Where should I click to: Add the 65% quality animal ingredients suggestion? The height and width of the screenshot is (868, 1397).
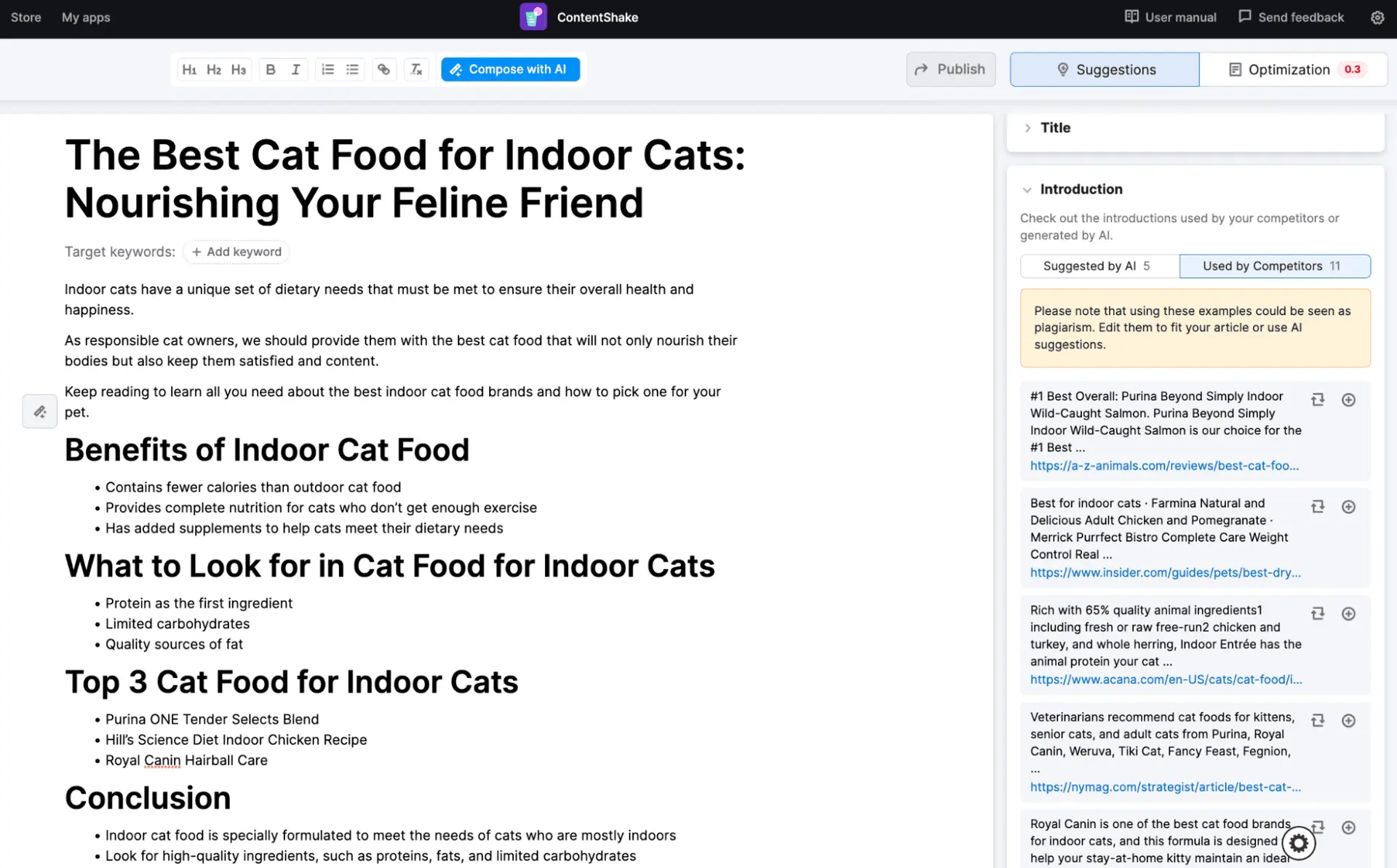click(1348, 613)
